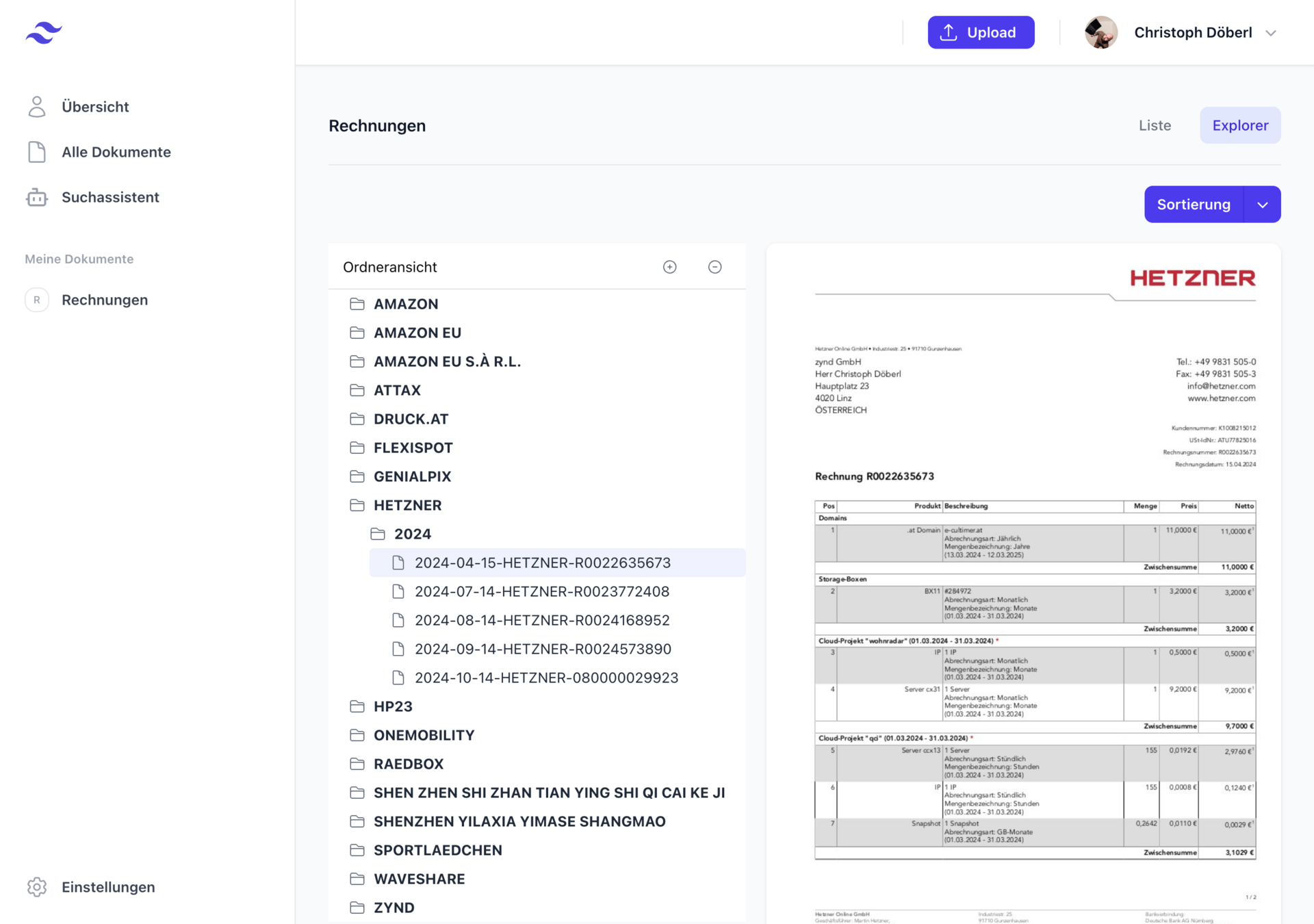
Task: Switch to the Liste view tab
Action: [x=1155, y=125]
